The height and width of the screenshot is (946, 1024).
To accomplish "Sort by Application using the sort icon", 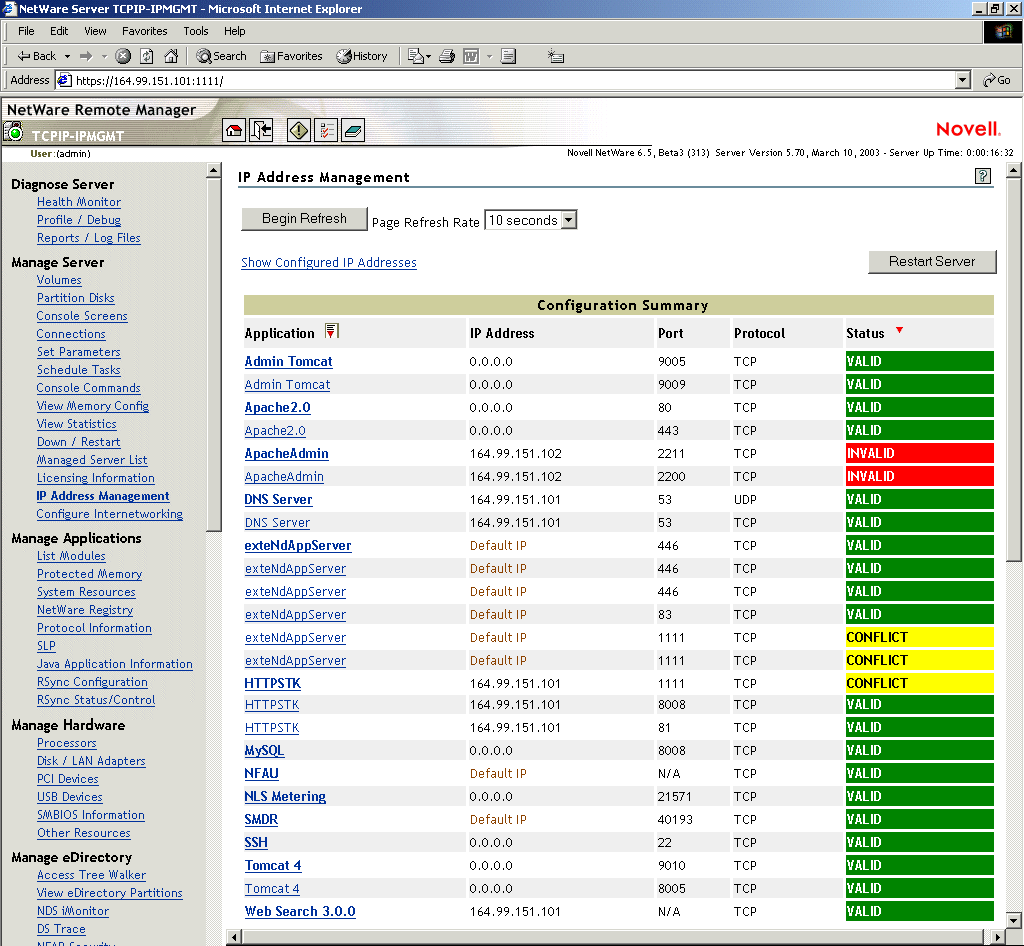I will (x=332, y=332).
